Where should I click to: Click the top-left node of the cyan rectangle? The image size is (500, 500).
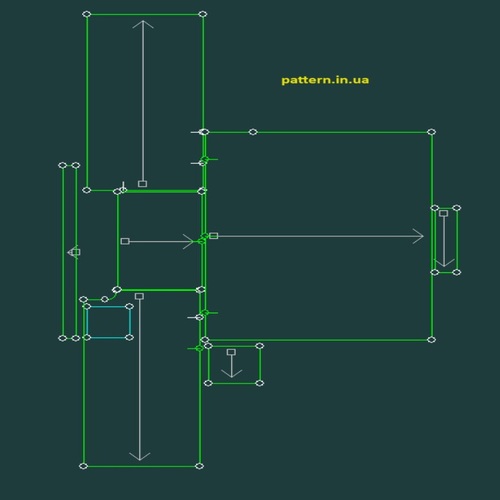(x=87, y=306)
